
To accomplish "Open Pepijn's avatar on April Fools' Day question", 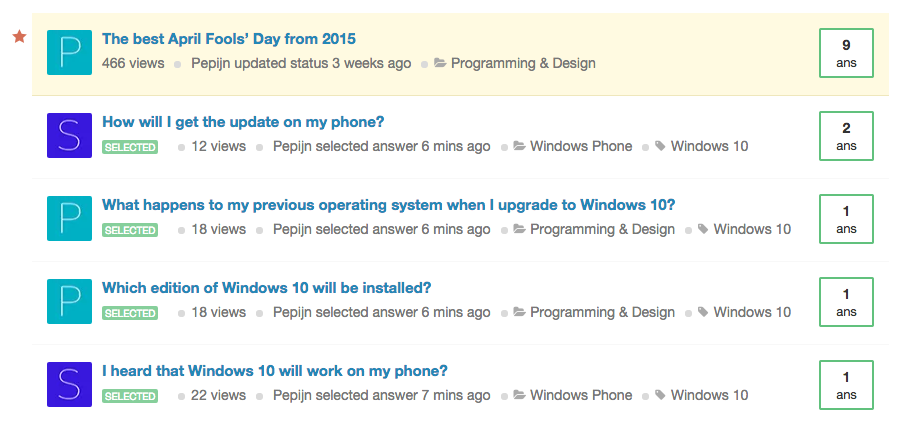I will click(x=69, y=52).
